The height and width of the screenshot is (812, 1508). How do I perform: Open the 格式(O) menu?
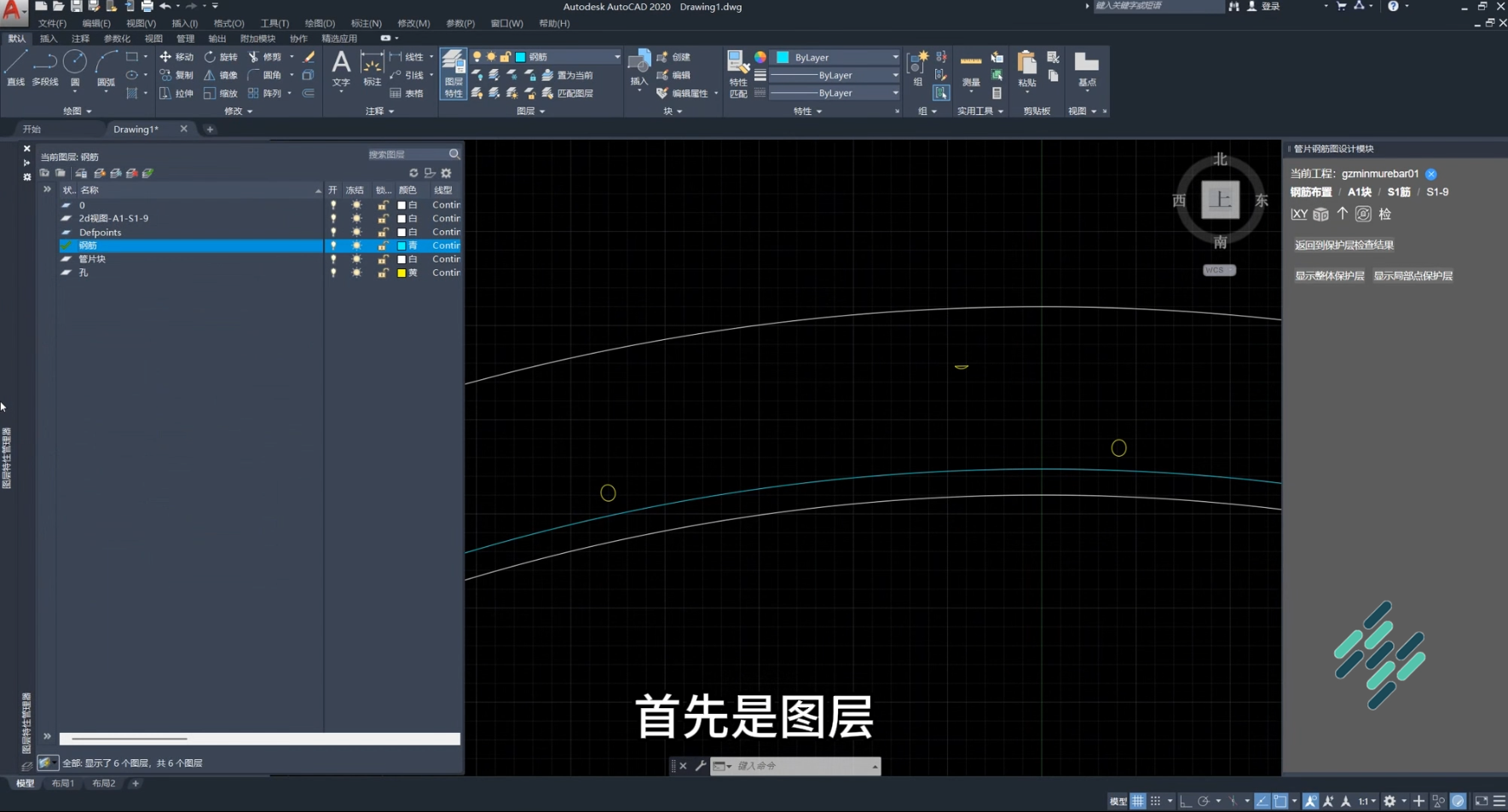228,24
